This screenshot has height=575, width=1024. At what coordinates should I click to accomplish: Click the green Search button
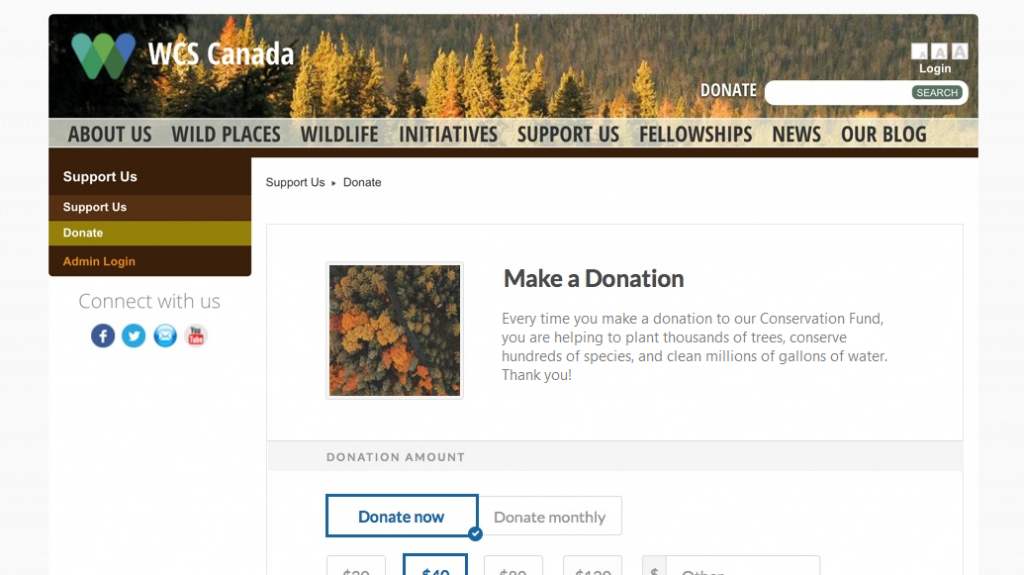(x=936, y=93)
